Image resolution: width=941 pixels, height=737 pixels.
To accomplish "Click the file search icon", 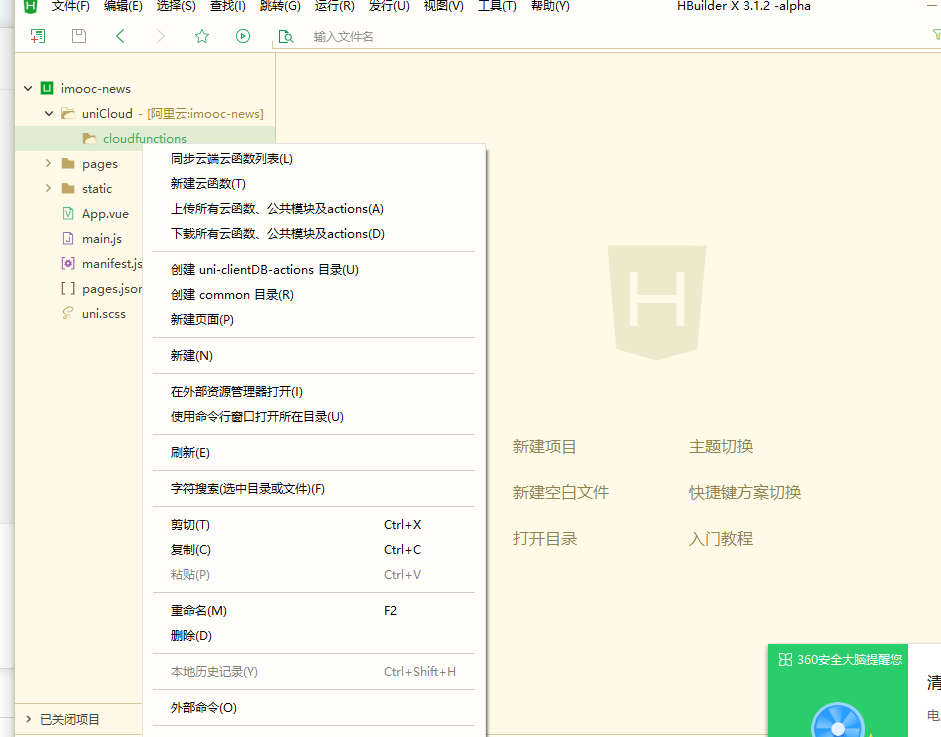I will (286, 37).
